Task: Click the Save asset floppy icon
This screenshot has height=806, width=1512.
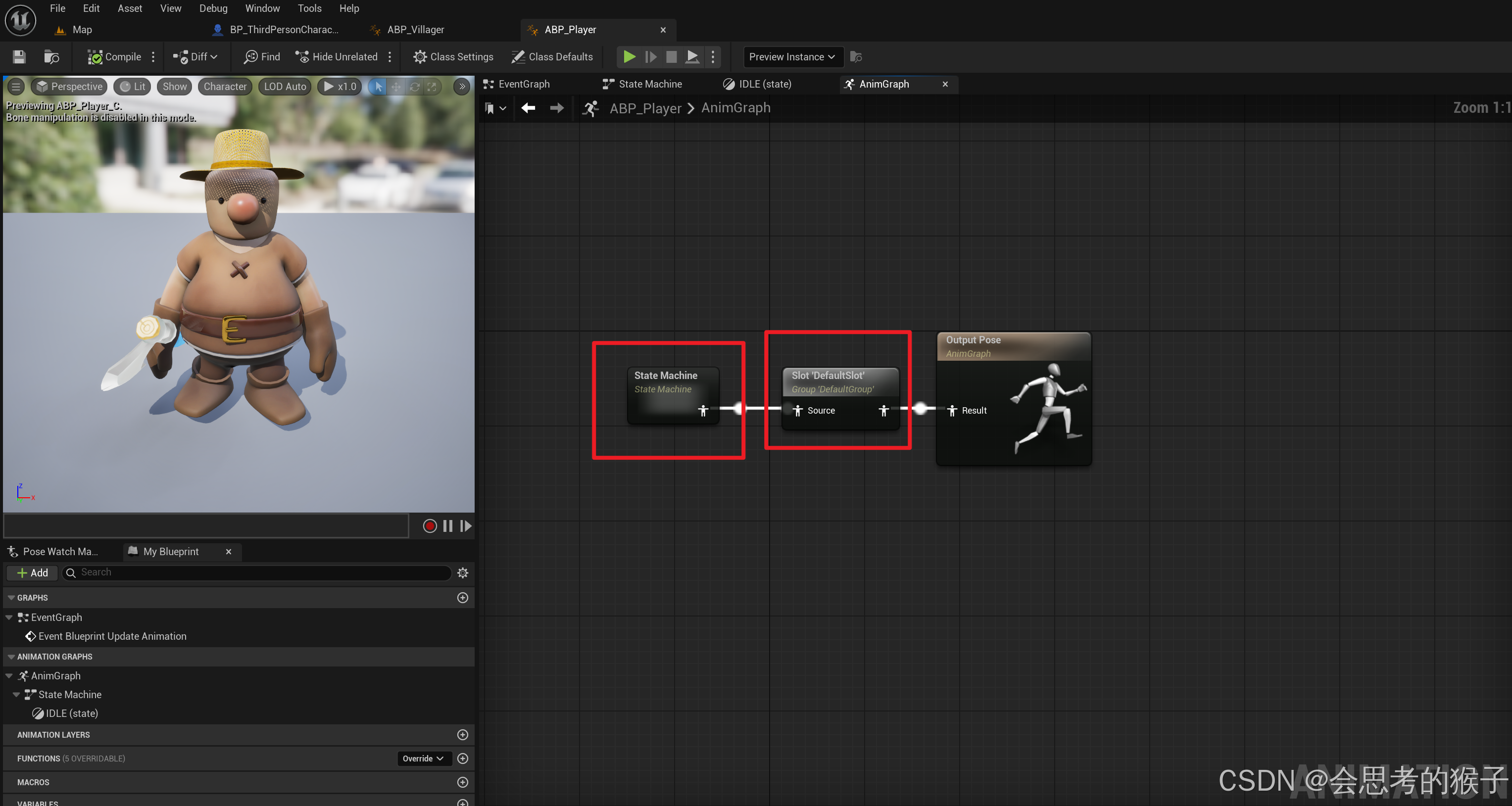Action: [x=19, y=57]
